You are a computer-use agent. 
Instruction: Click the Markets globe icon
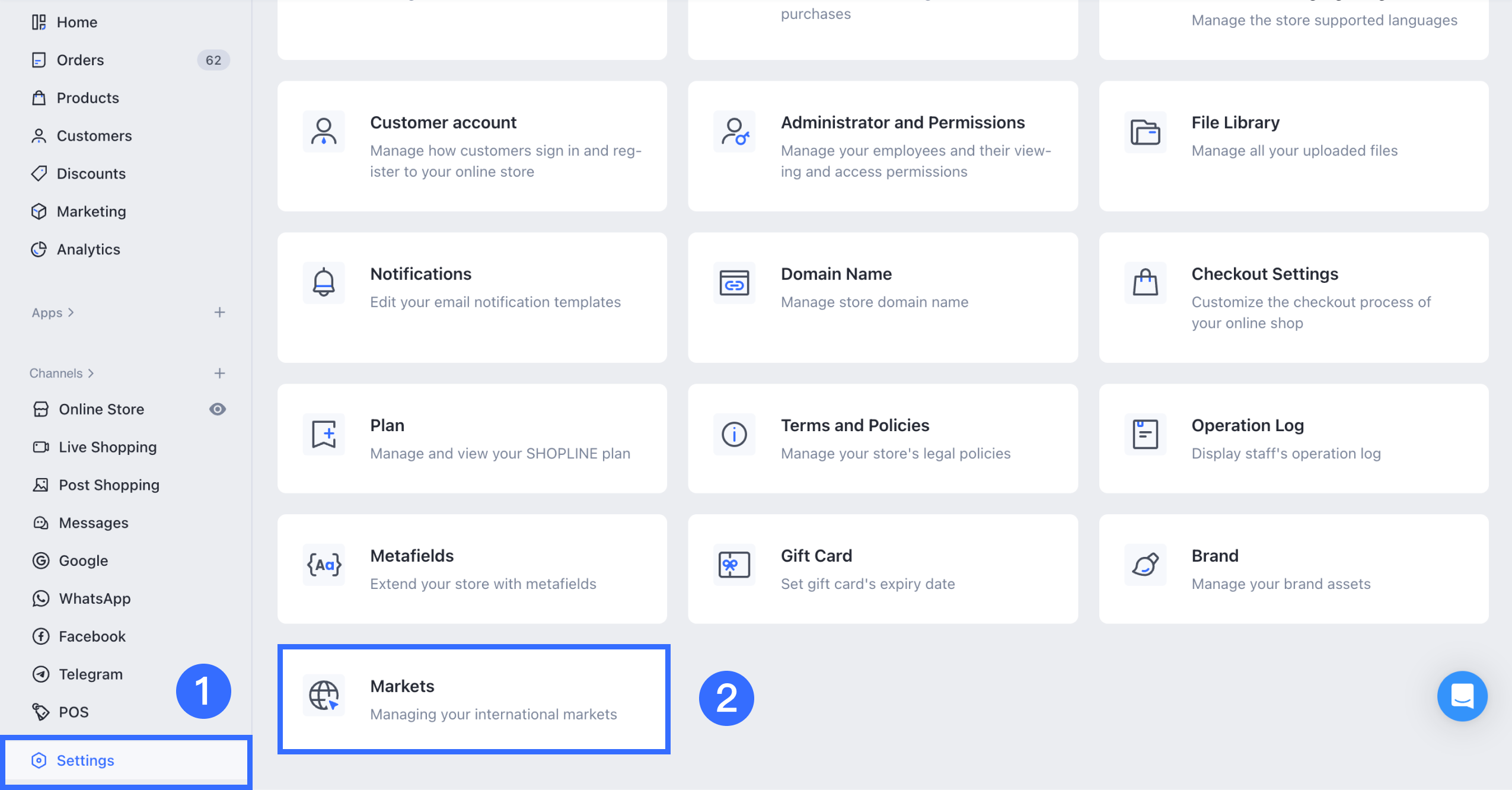[324, 696]
